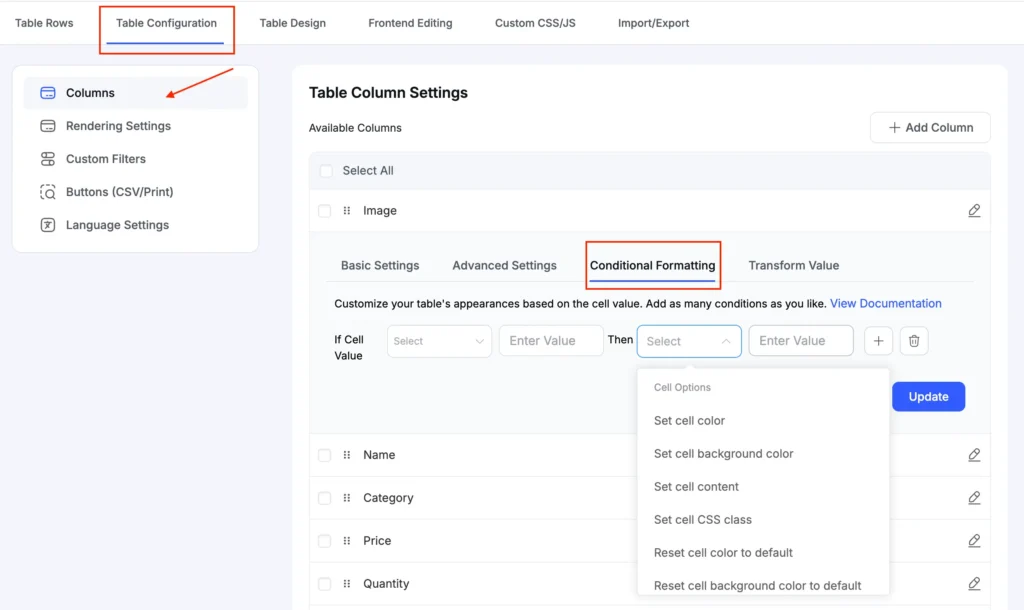
Task: Tick the checkbox for the Name column
Action: (x=324, y=455)
